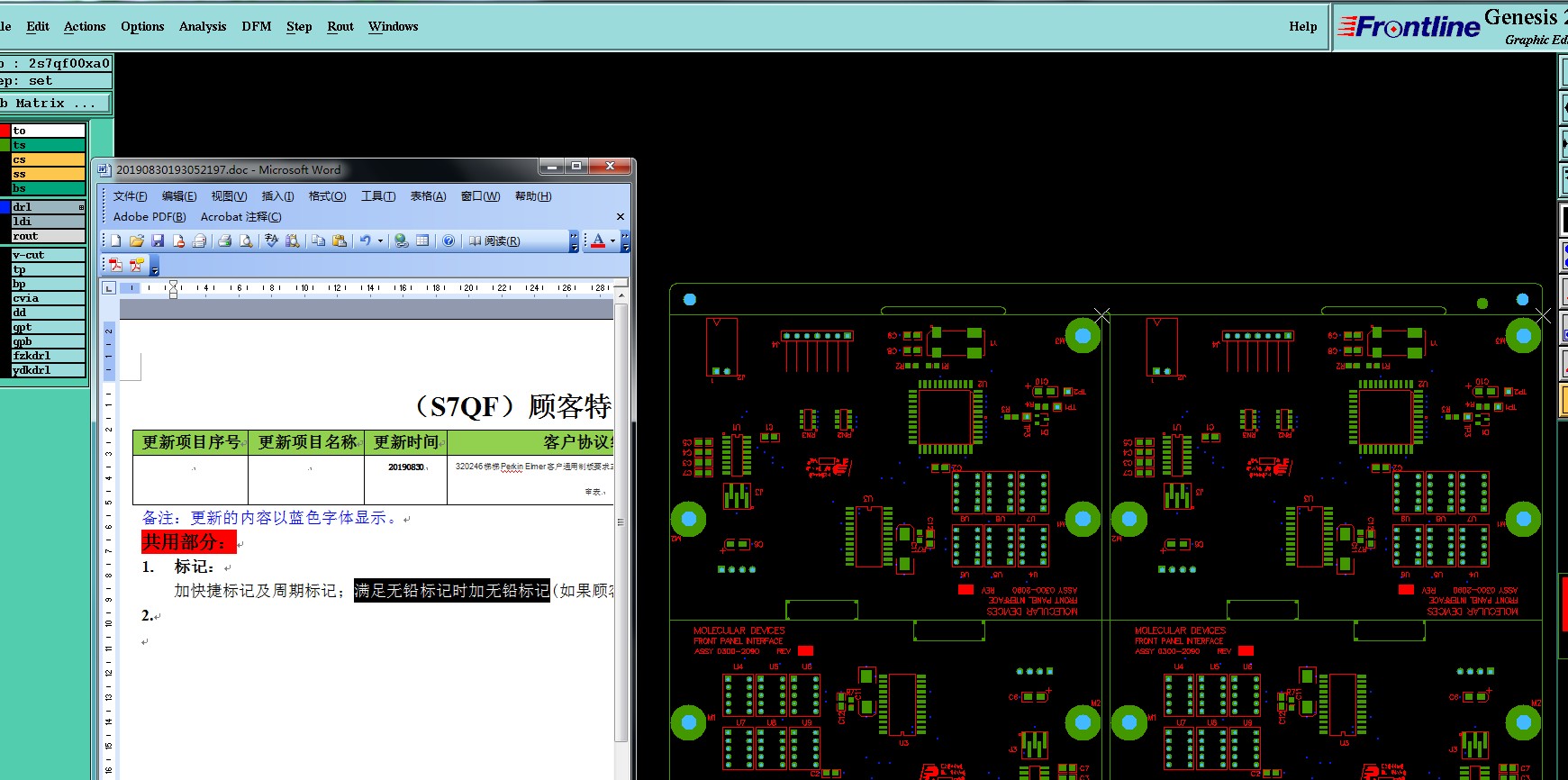Open Word's 文件(F) File menu
Viewport: 1568px width, 780px height.
point(130,196)
